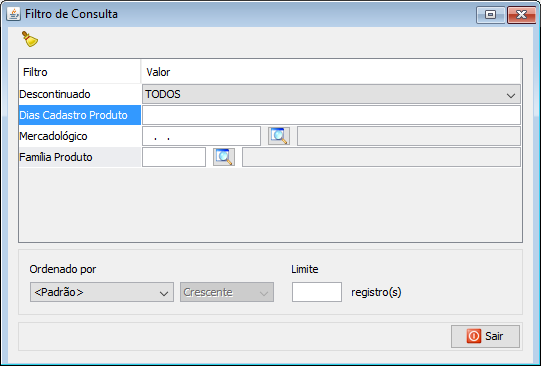Click the Mercadológico code input field
The height and width of the screenshot is (366, 541).
click(201, 136)
